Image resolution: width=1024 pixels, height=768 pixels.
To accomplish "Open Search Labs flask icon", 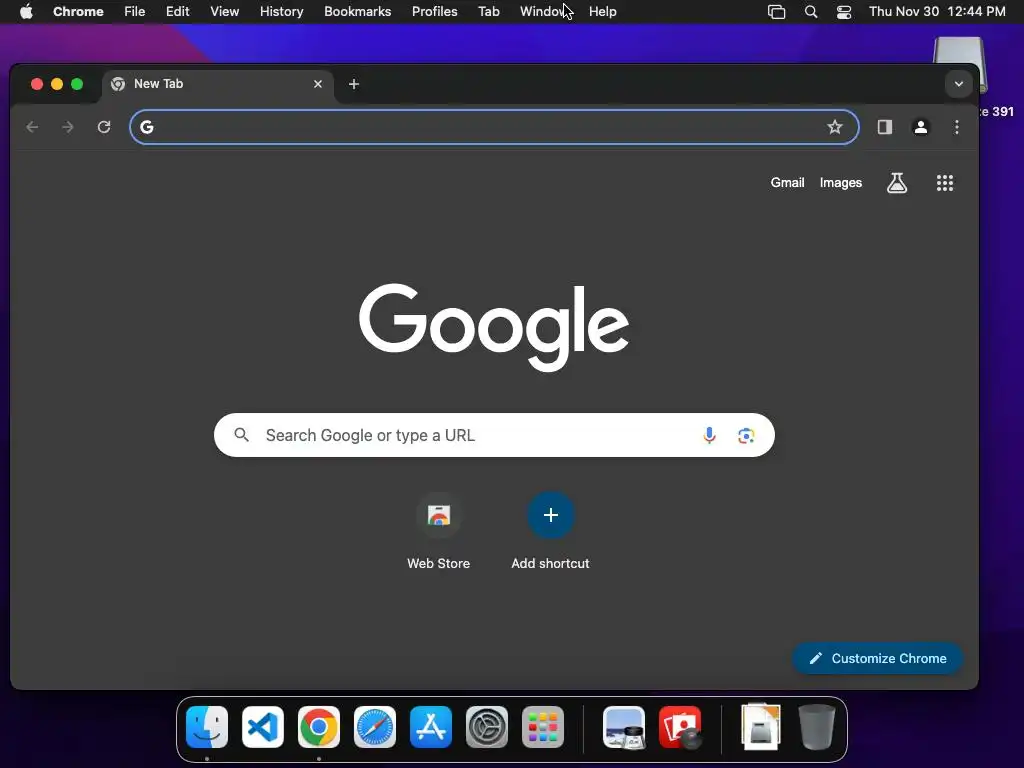I will coord(897,183).
